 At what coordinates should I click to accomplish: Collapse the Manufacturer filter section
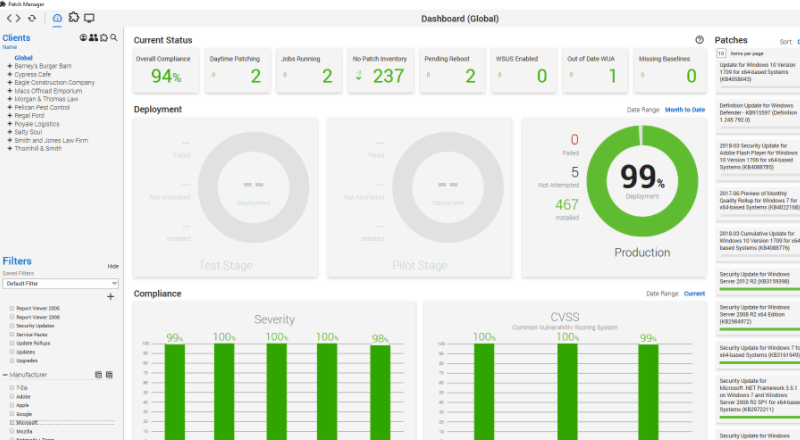point(5,375)
